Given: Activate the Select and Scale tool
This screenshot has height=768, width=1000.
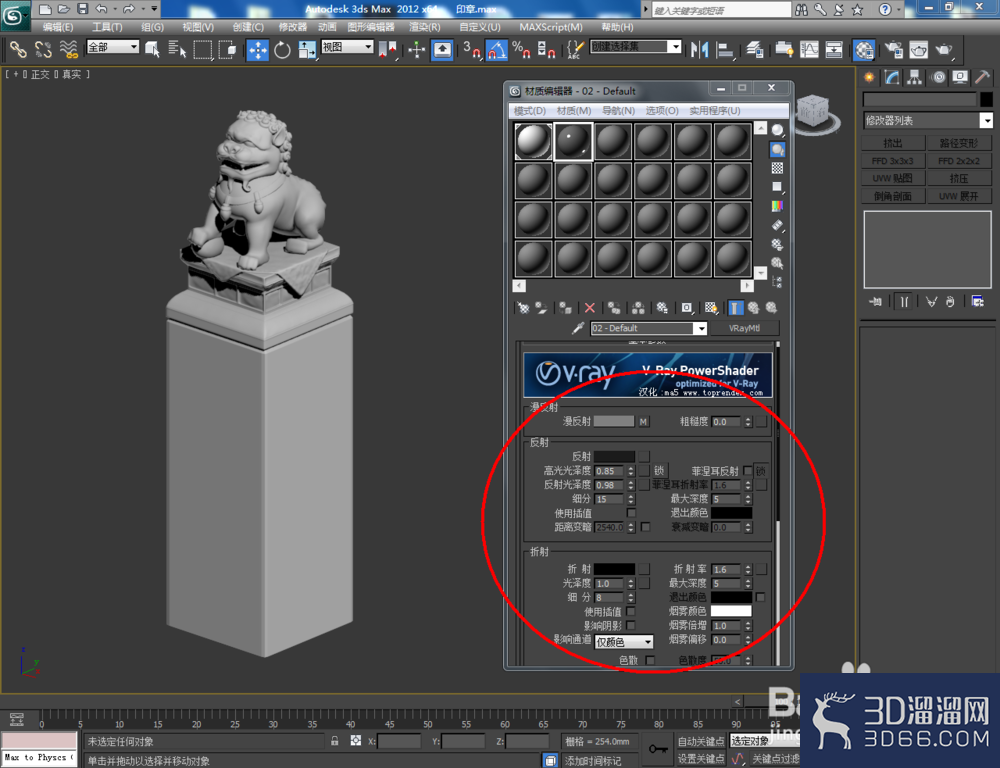Looking at the screenshot, I should 307,50.
